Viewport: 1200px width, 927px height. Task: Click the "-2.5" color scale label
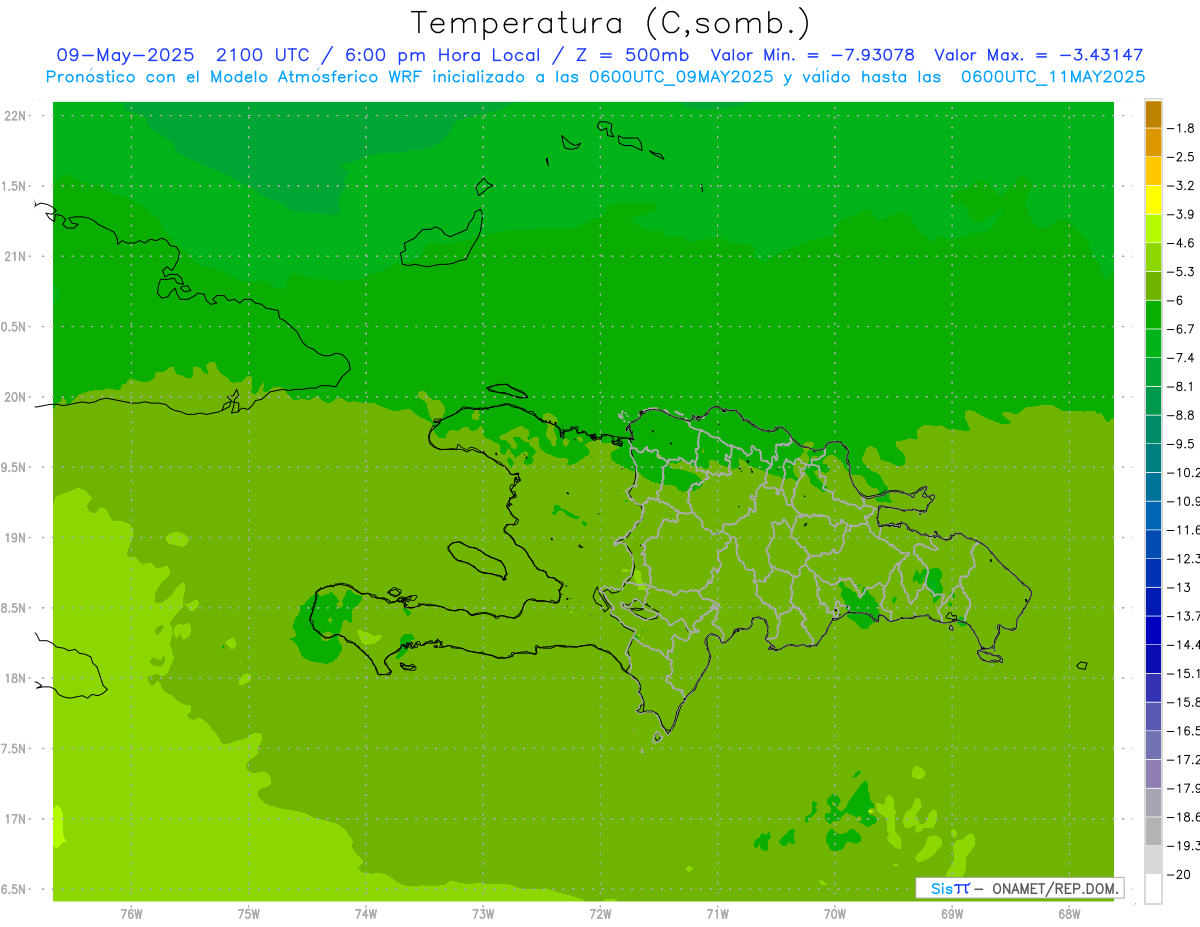1181,157
